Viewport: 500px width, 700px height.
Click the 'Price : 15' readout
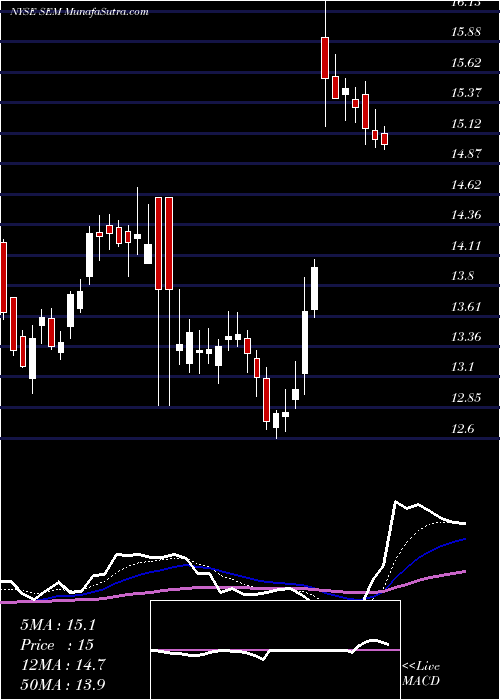click(x=57, y=645)
